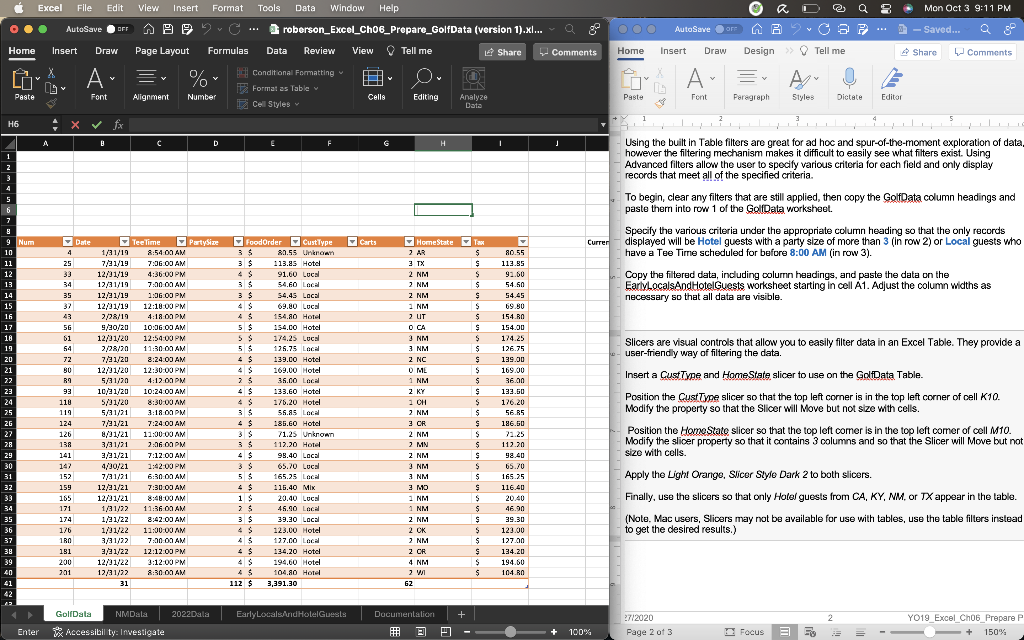Click the Save icon in Excel title bar
This screenshot has width=1024, height=640.
(x=168, y=29)
